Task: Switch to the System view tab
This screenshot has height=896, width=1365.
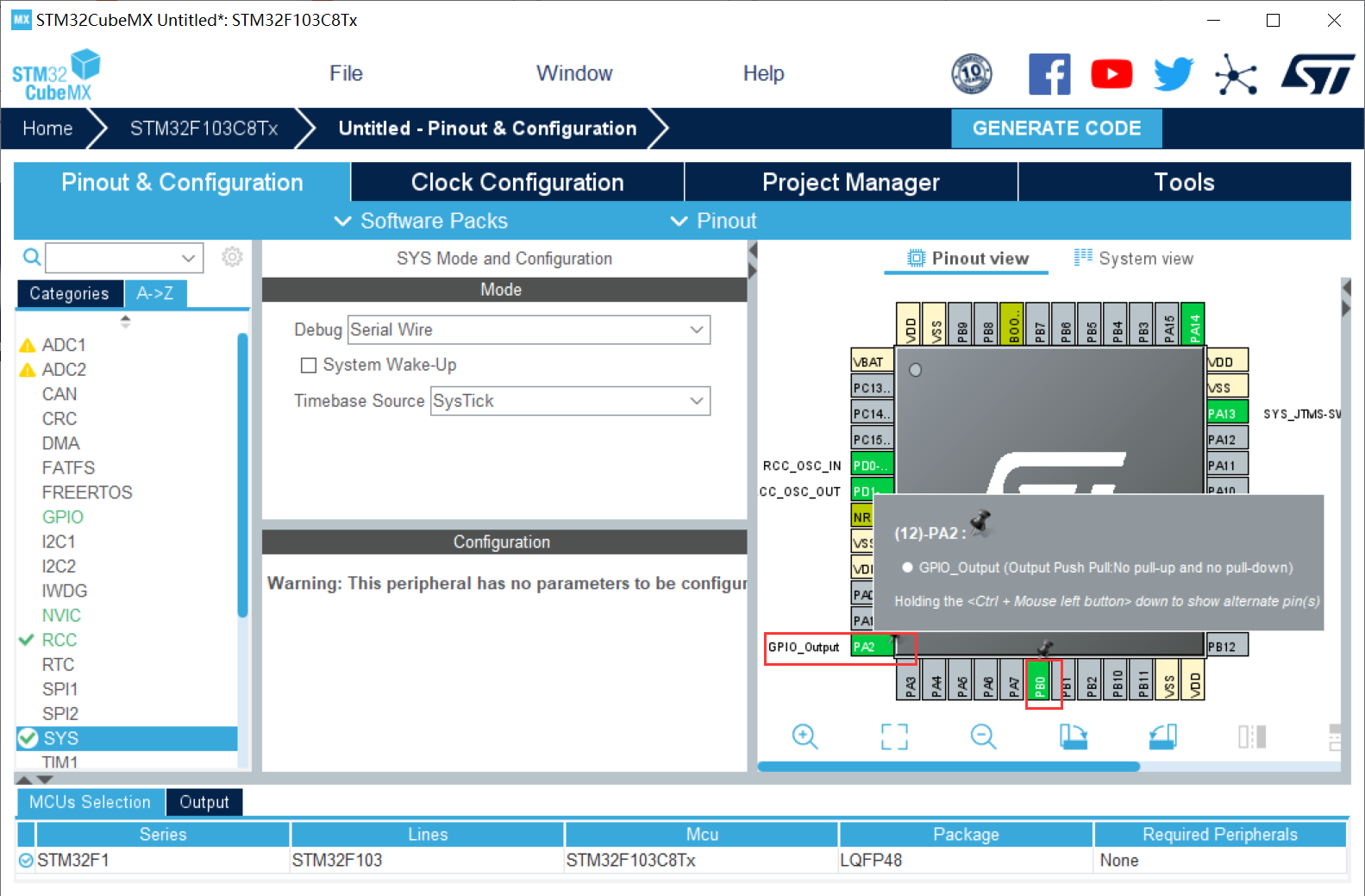Action: [x=1134, y=258]
